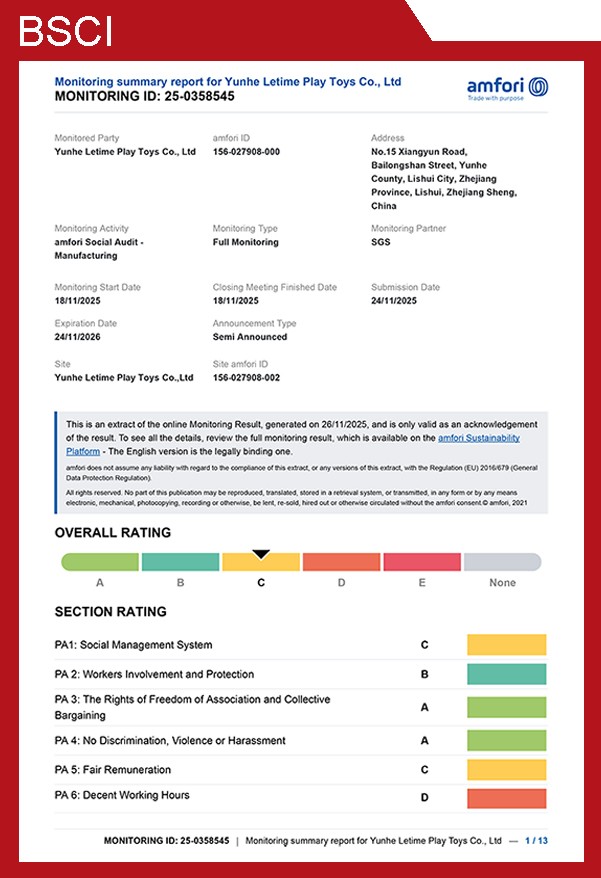Click the grey None rating bar
The width and height of the screenshot is (601, 878).
coord(502,563)
